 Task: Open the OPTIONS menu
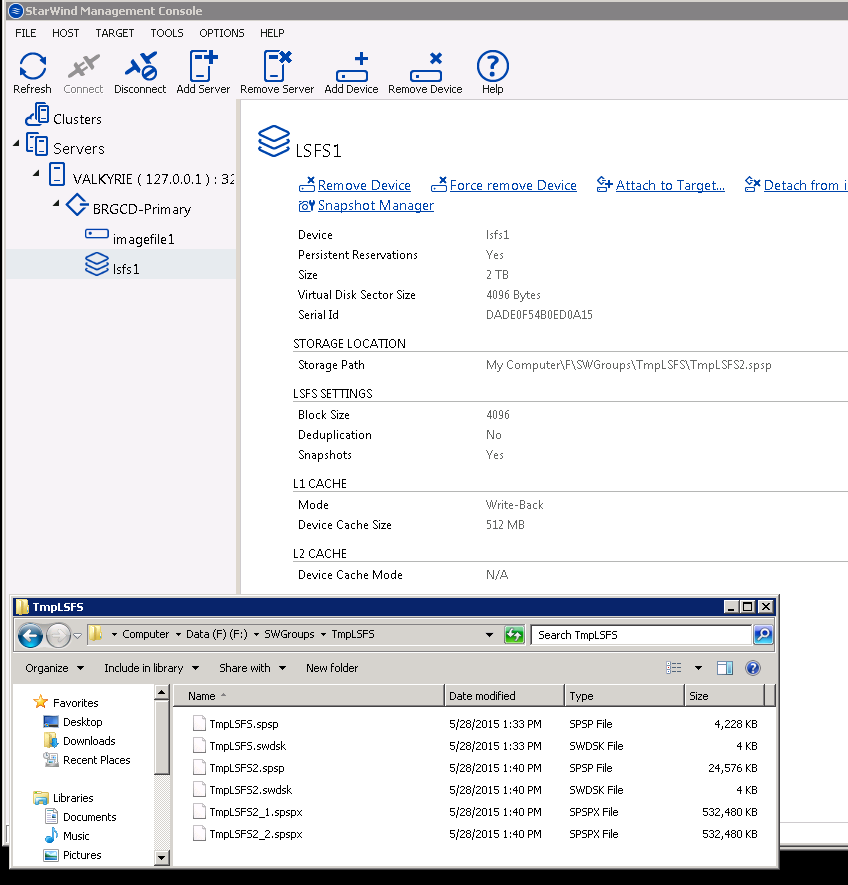pyautogui.click(x=222, y=33)
